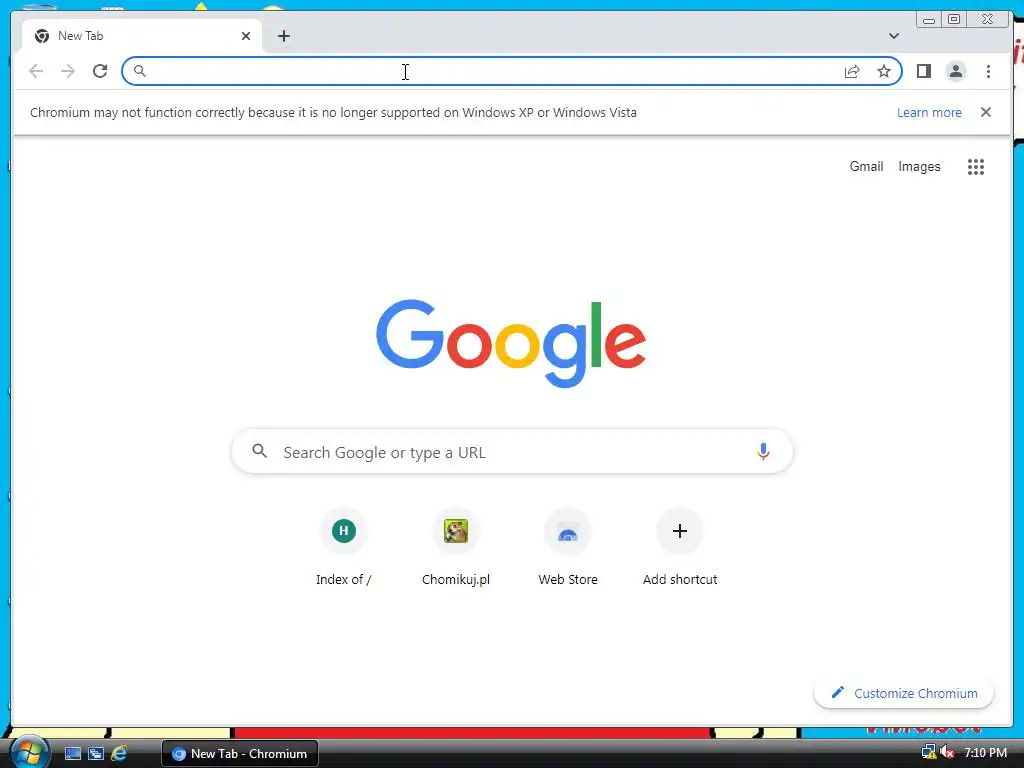Click the 7:10 PM taskbar clock

click(985, 753)
